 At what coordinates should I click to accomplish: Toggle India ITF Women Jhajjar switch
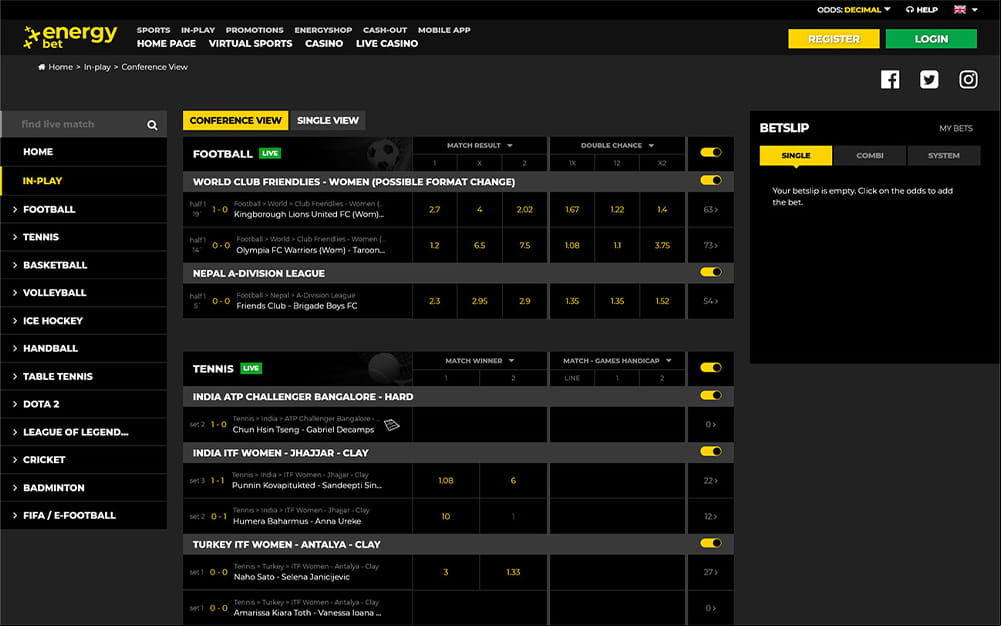pyautogui.click(x=711, y=452)
